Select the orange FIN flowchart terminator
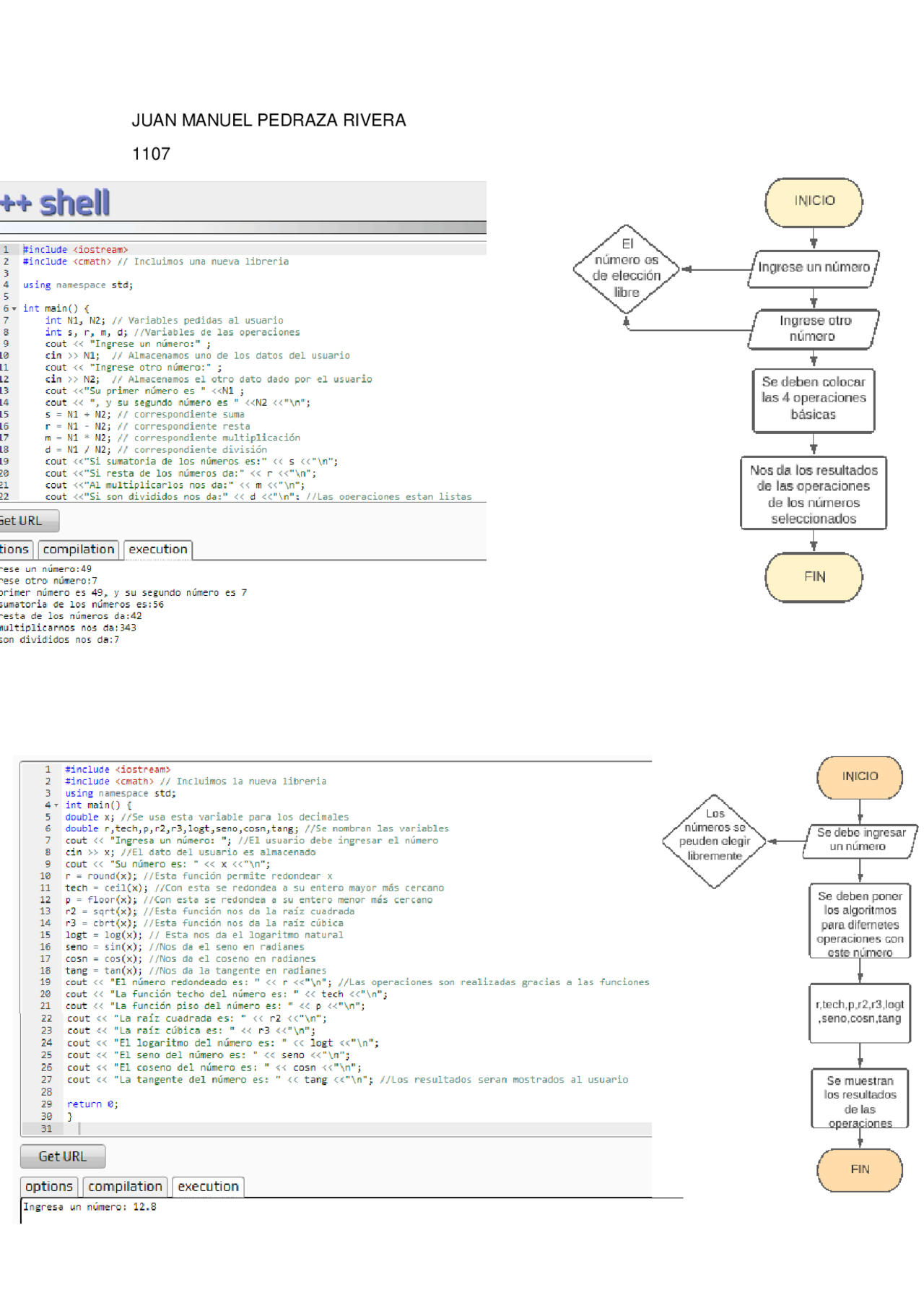 click(x=859, y=1169)
